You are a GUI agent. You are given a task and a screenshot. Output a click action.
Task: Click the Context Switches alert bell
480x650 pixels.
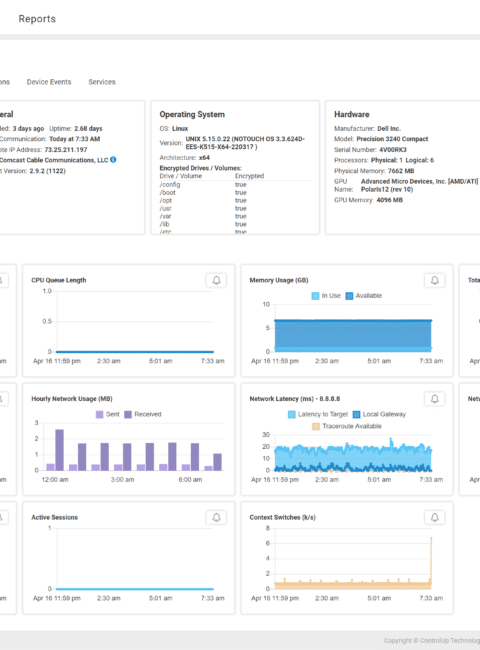tap(434, 517)
